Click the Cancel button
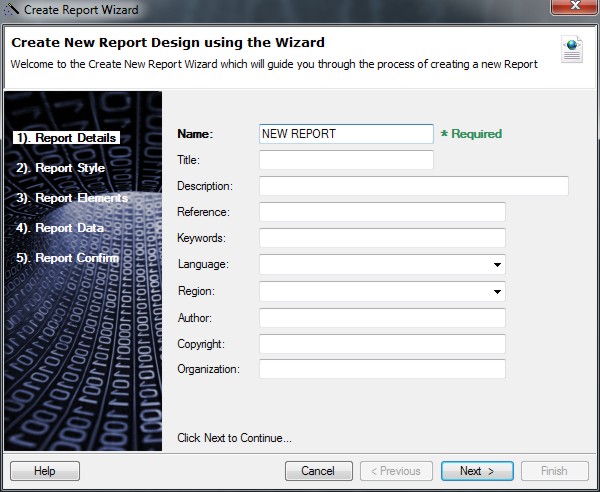Viewport: 600px width, 492px height. pyautogui.click(x=318, y=471)
